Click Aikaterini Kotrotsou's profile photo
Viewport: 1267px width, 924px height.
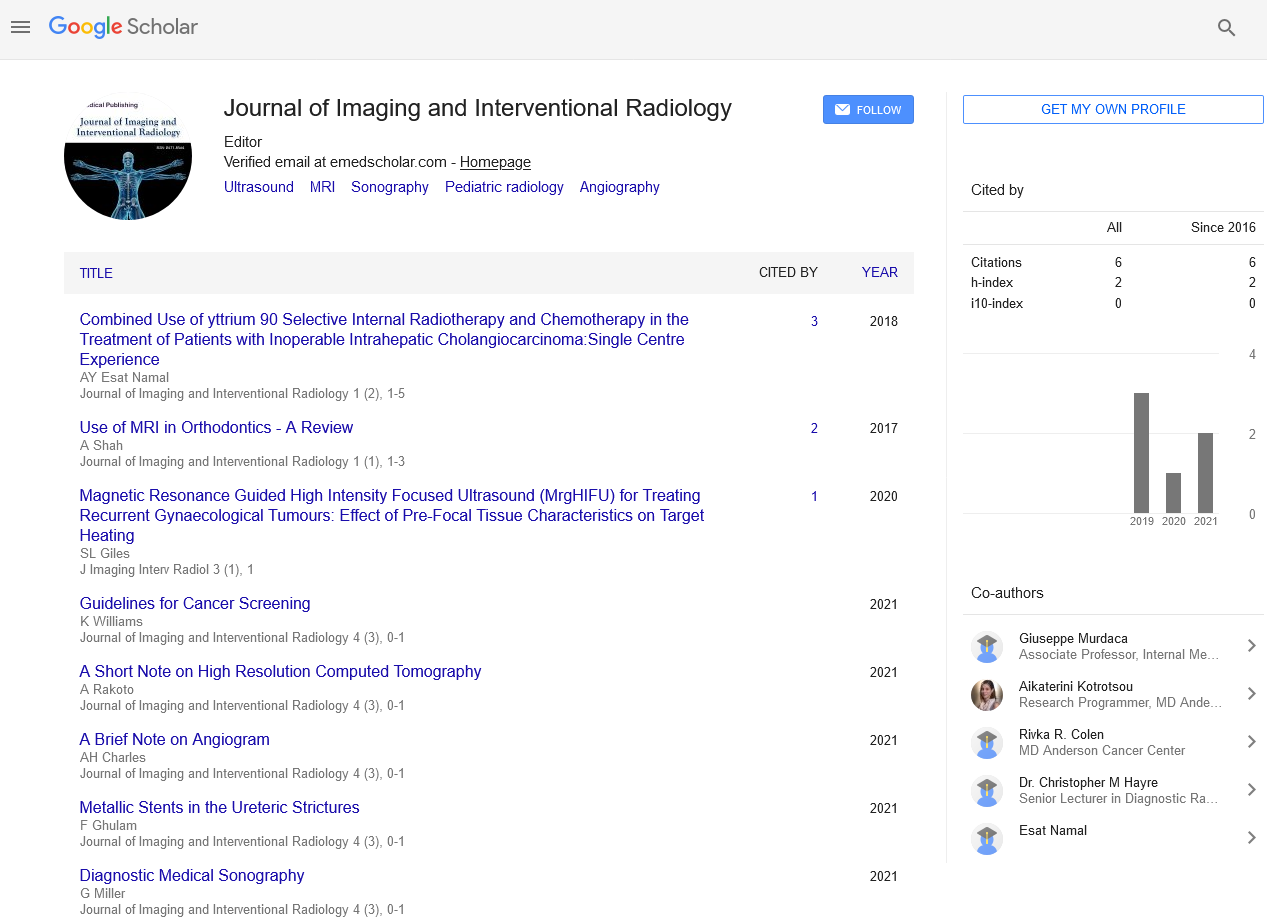[987, 695]
